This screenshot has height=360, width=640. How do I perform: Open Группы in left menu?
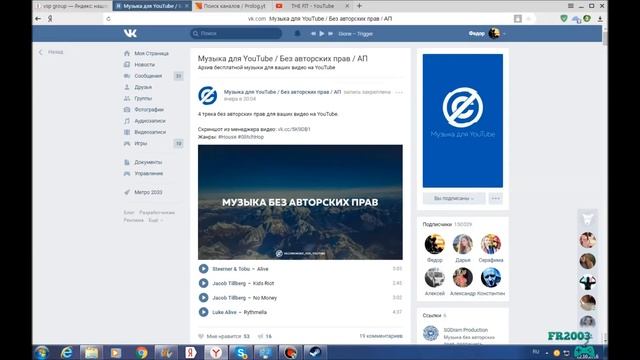click(143, 98)
